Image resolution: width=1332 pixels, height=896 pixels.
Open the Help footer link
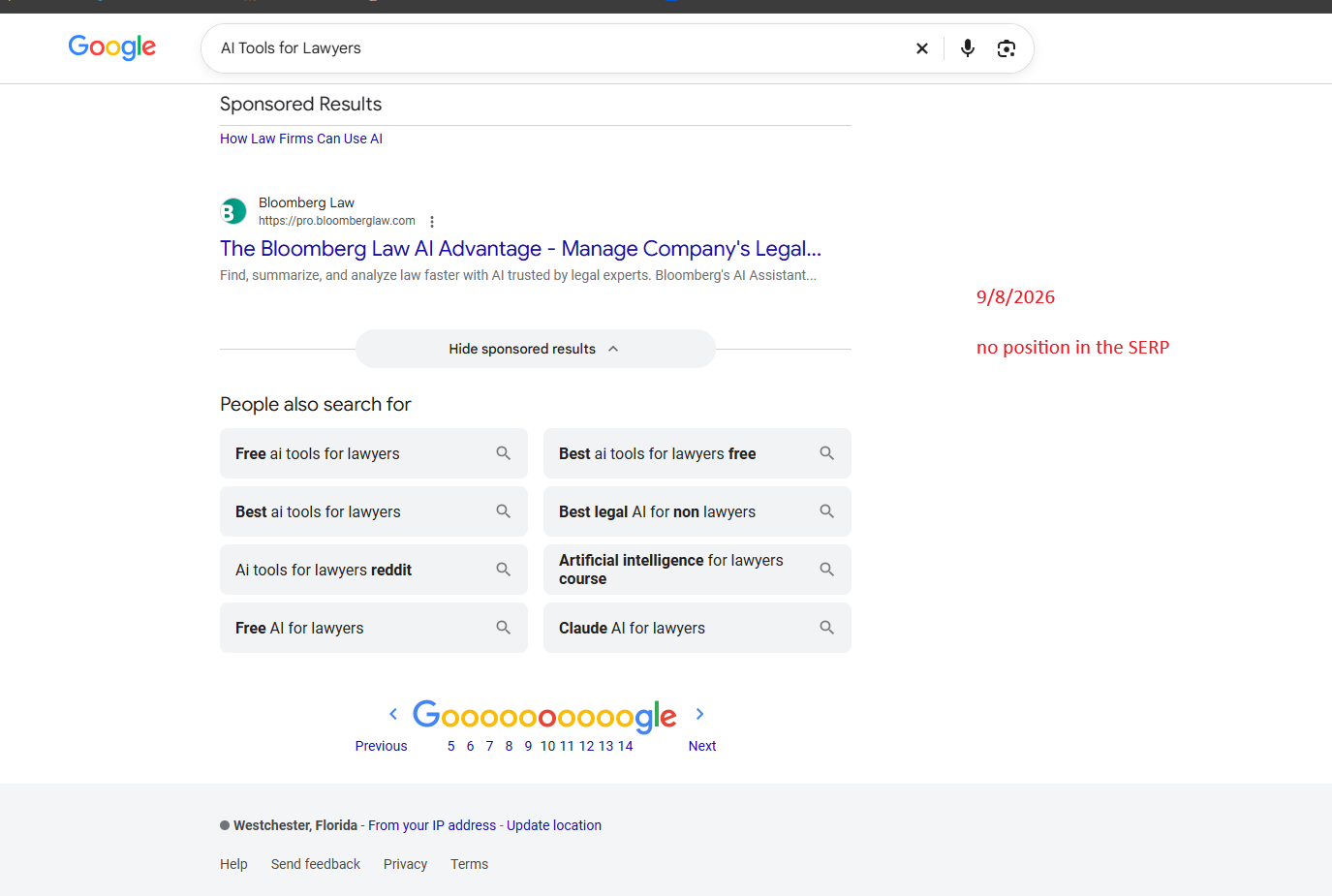click(233, 864)
